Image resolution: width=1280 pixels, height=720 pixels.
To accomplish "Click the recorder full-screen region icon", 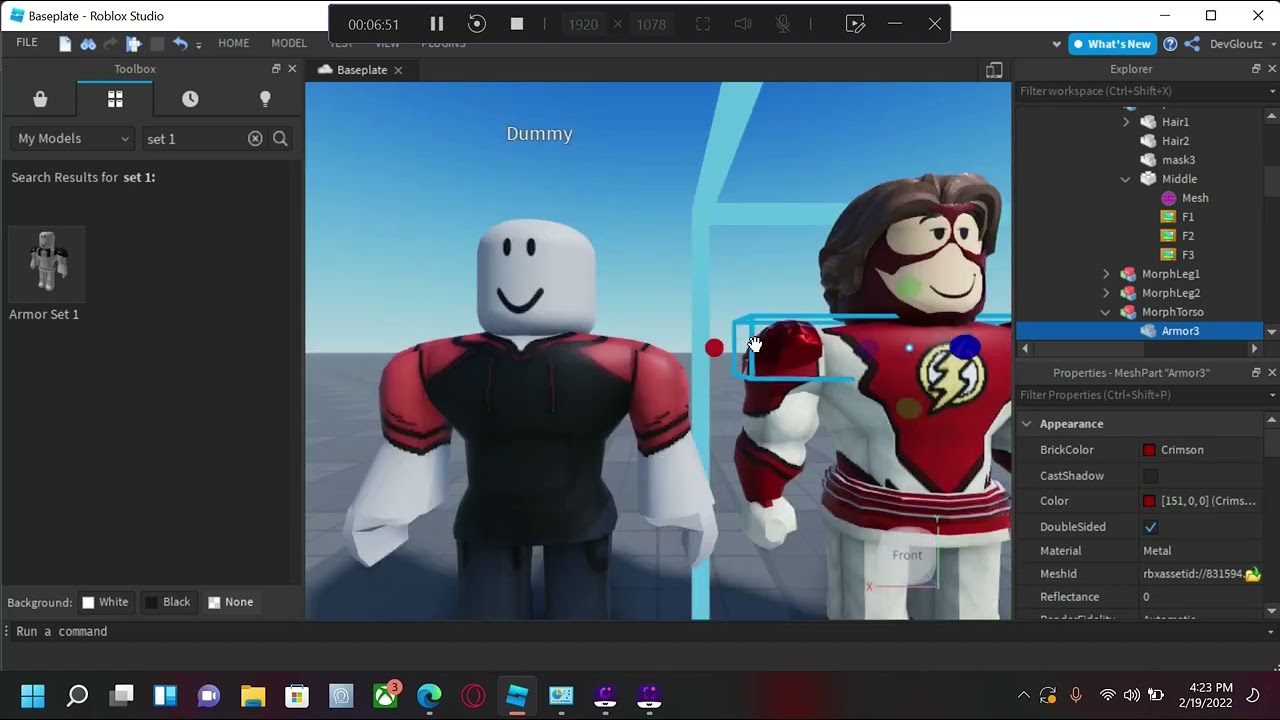I will point(703,24).
